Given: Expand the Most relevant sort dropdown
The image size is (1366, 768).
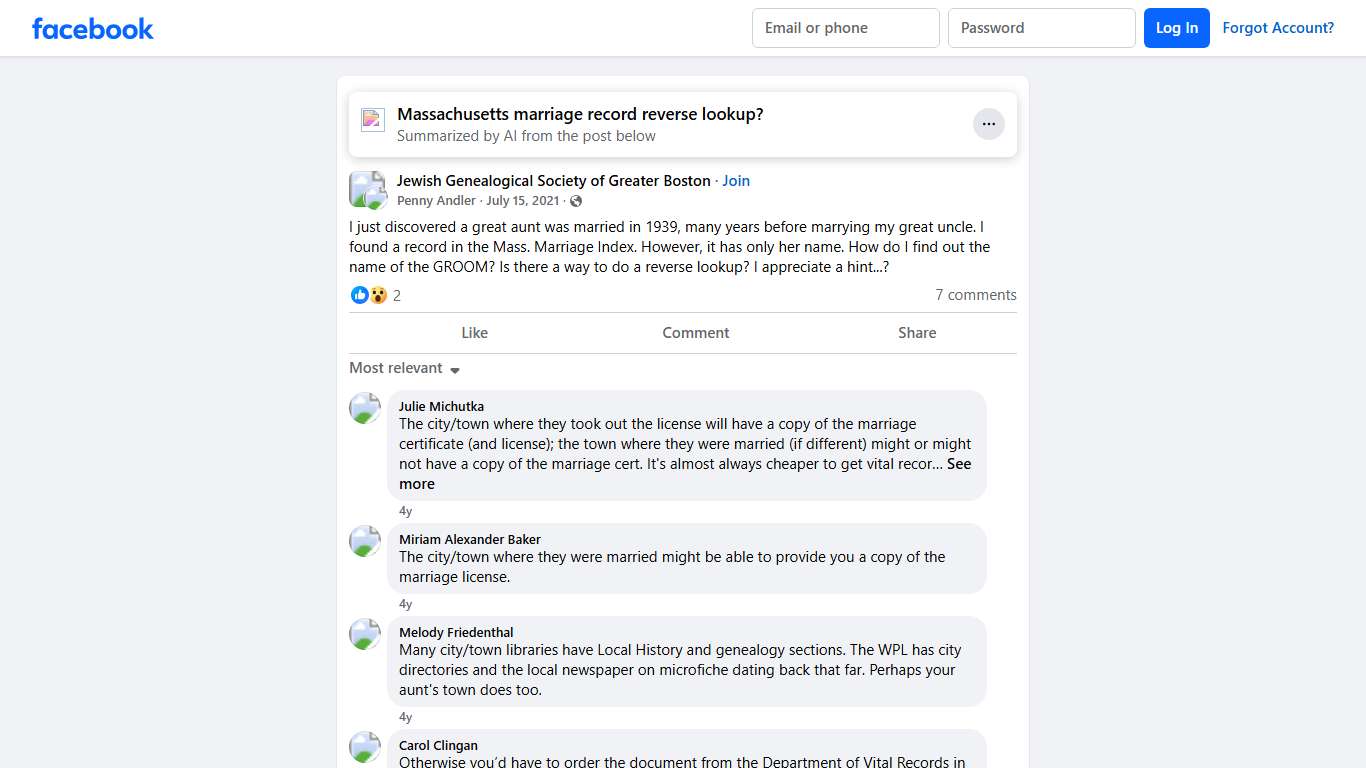Looking at the screenshot, I should 404,369.
